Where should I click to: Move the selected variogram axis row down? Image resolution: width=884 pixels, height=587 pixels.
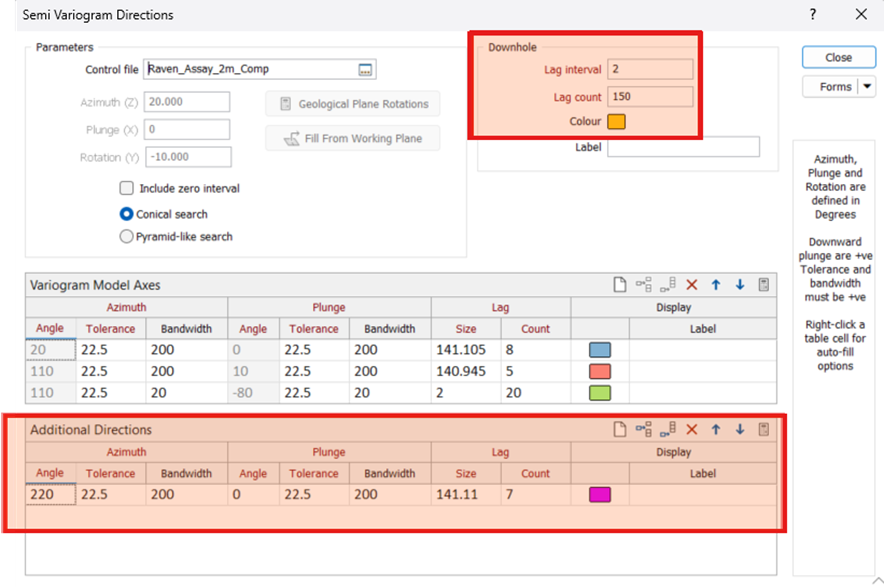(x=740, y=285)
